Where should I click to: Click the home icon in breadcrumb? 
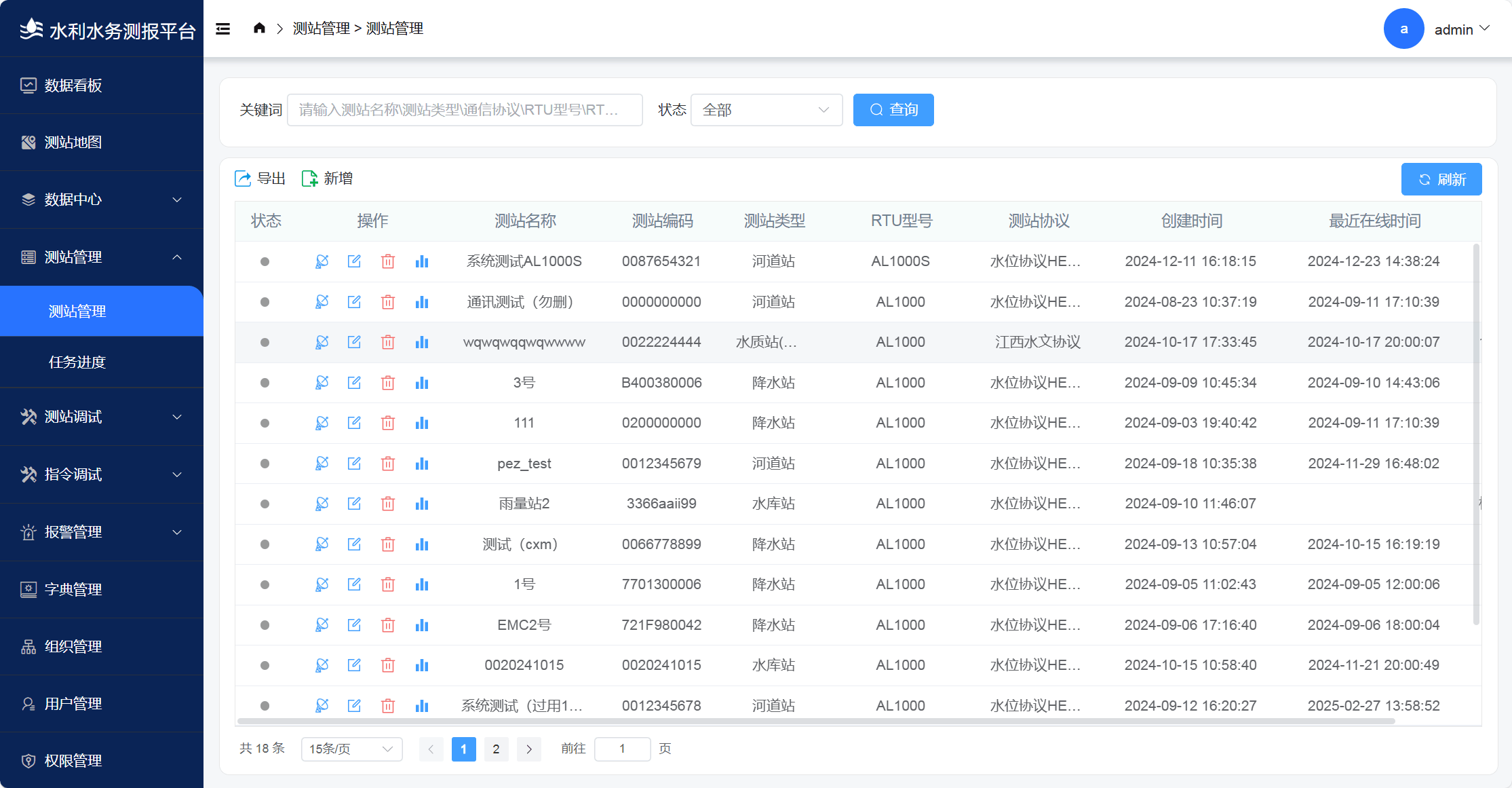259,29
